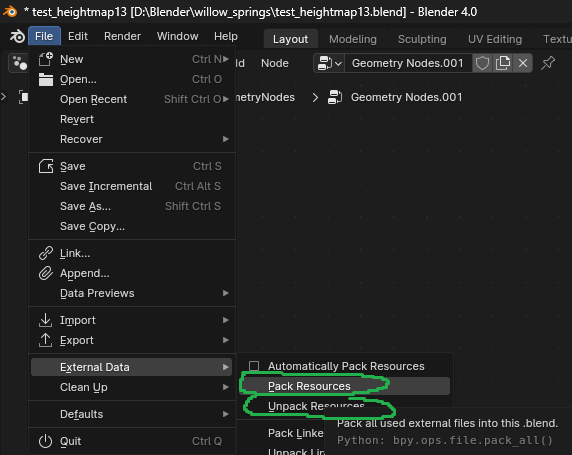
Task: Toggle the pin node tree icon
Action: (x=548, y=63)
